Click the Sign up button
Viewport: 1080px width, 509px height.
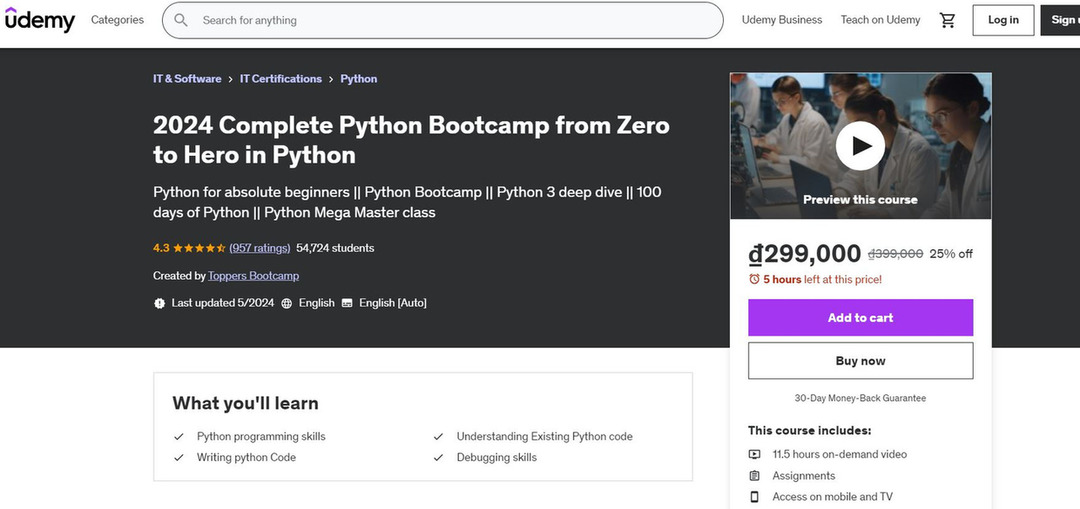point(1061,20)
